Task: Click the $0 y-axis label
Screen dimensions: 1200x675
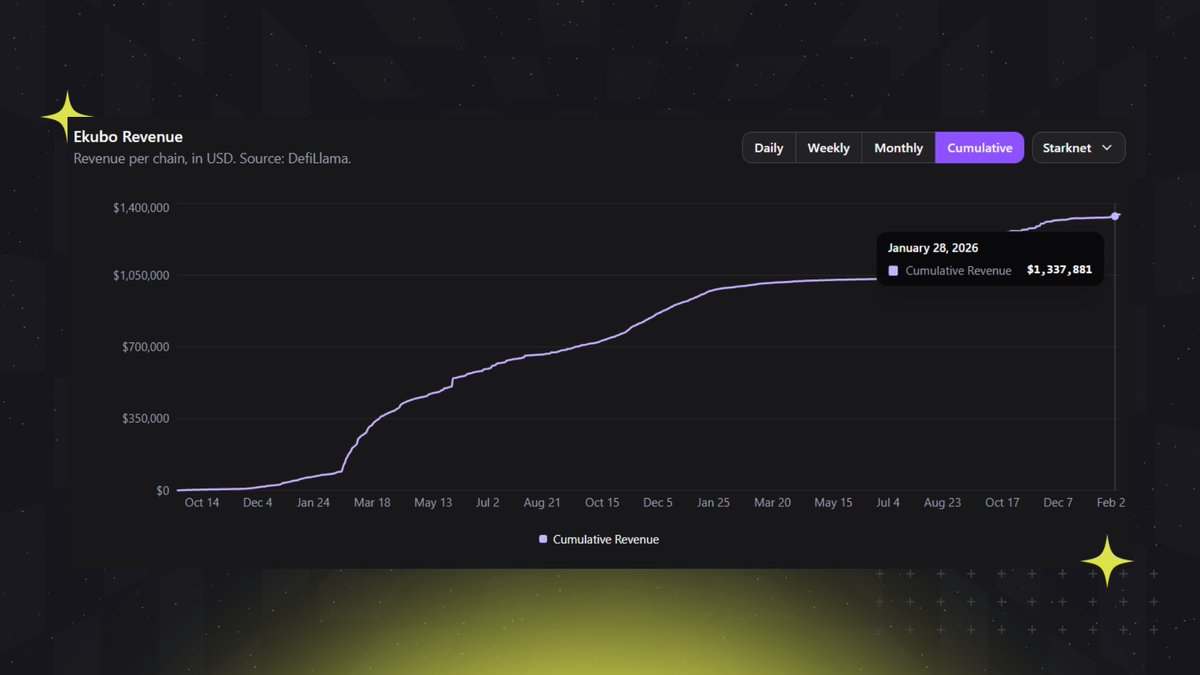Action: [161, 490]
